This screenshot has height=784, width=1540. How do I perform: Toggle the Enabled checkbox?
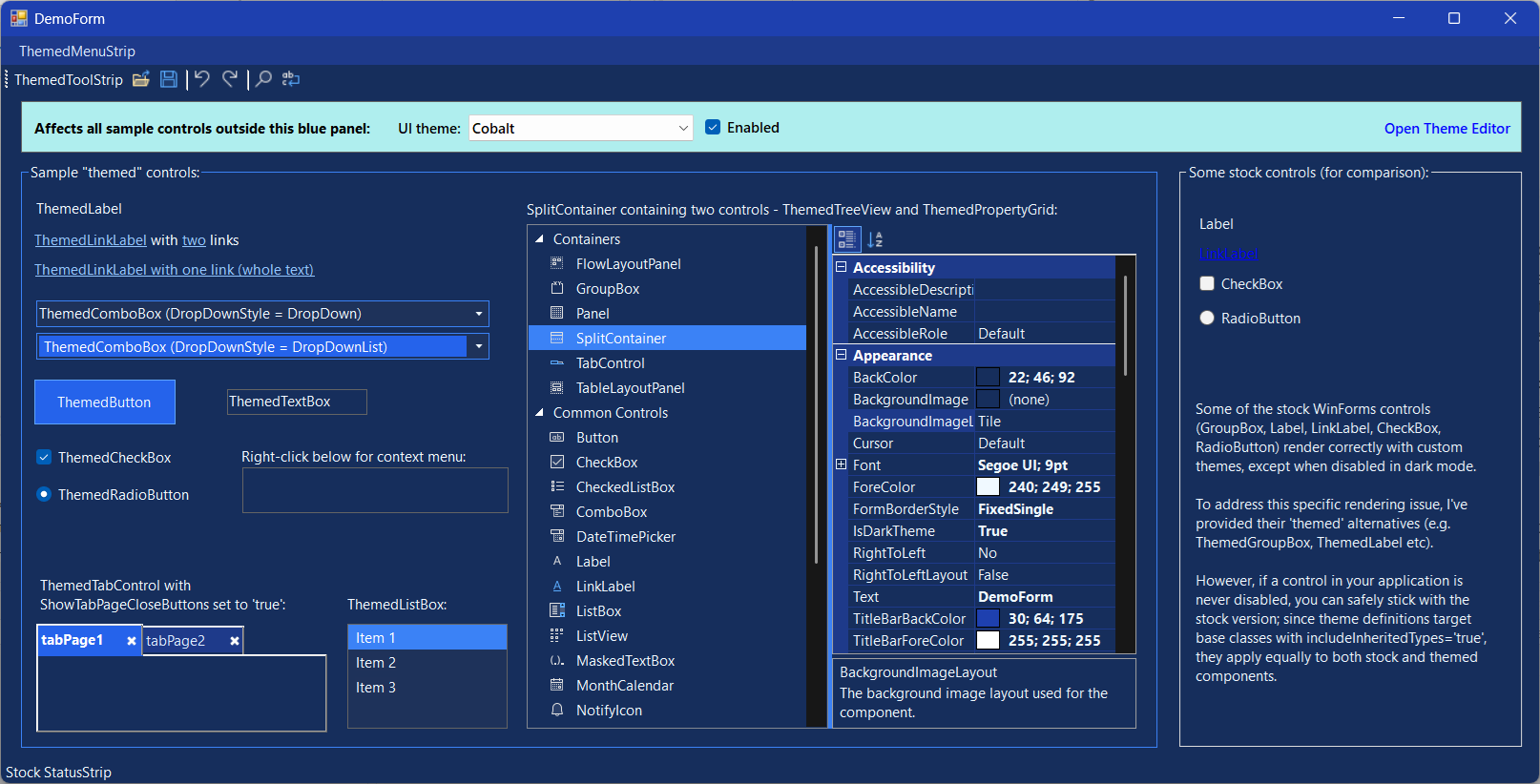(713, 127)
